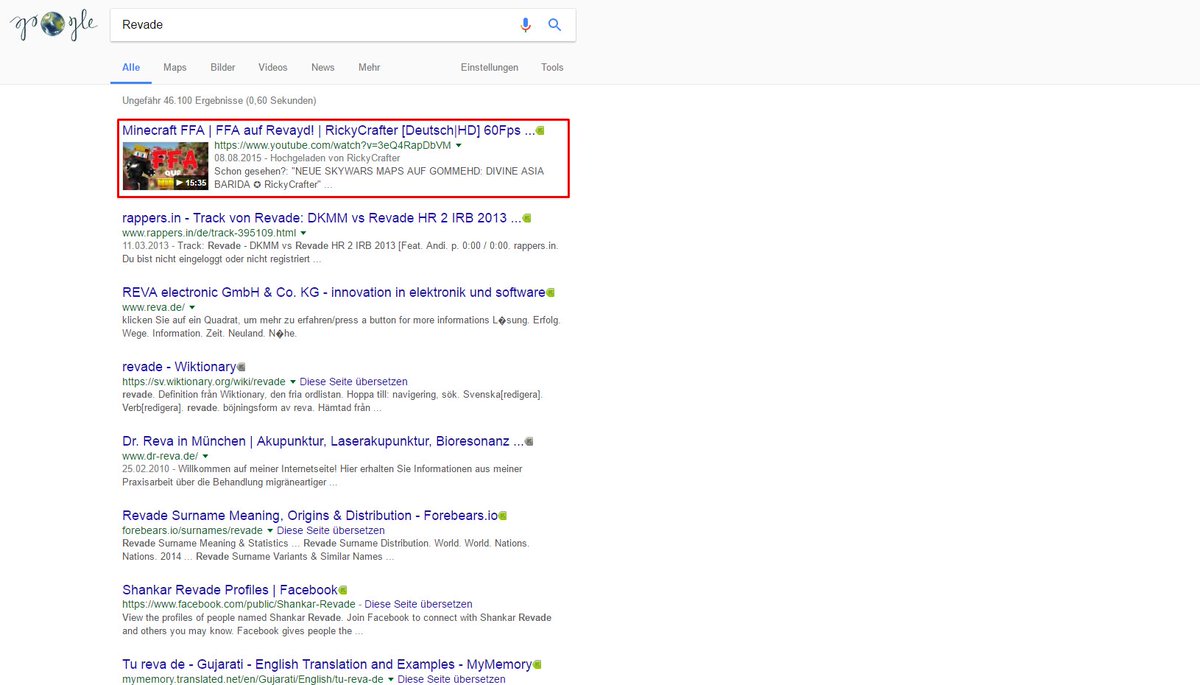This screenshot has width=1200, height=685.
Task: Open Shankar Revade Profiles Facebook result
Action: point(230,590)
